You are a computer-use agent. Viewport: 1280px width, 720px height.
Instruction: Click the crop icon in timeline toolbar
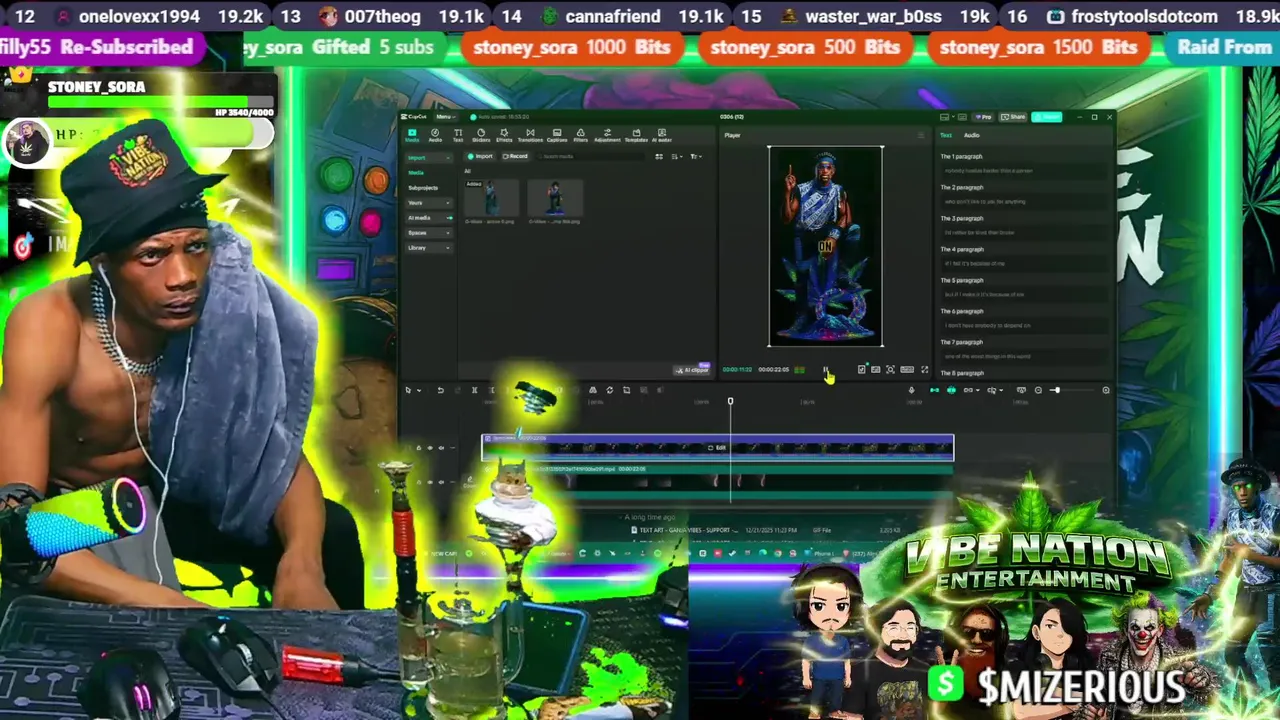[626, 390]
